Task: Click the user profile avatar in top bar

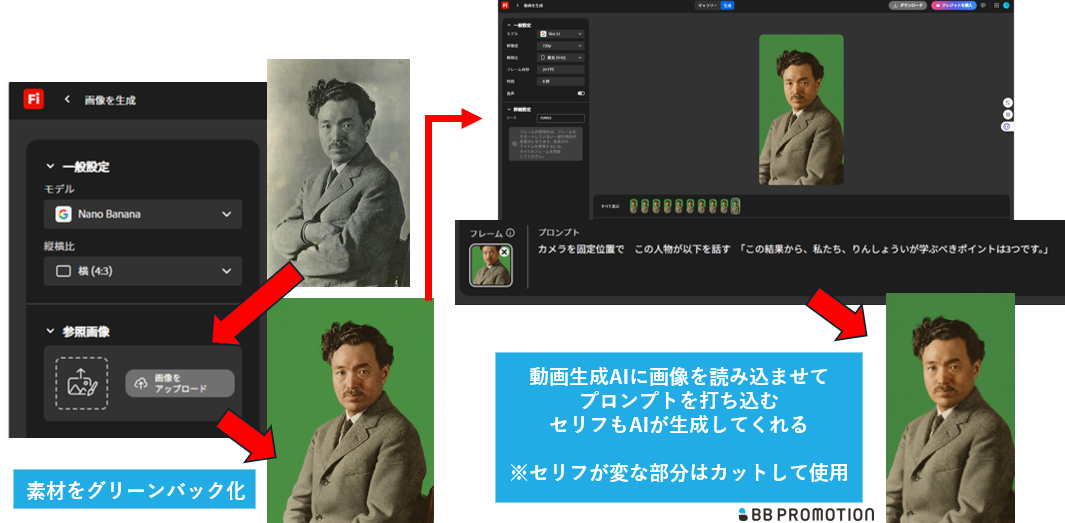Action: tap(1006, 5)
